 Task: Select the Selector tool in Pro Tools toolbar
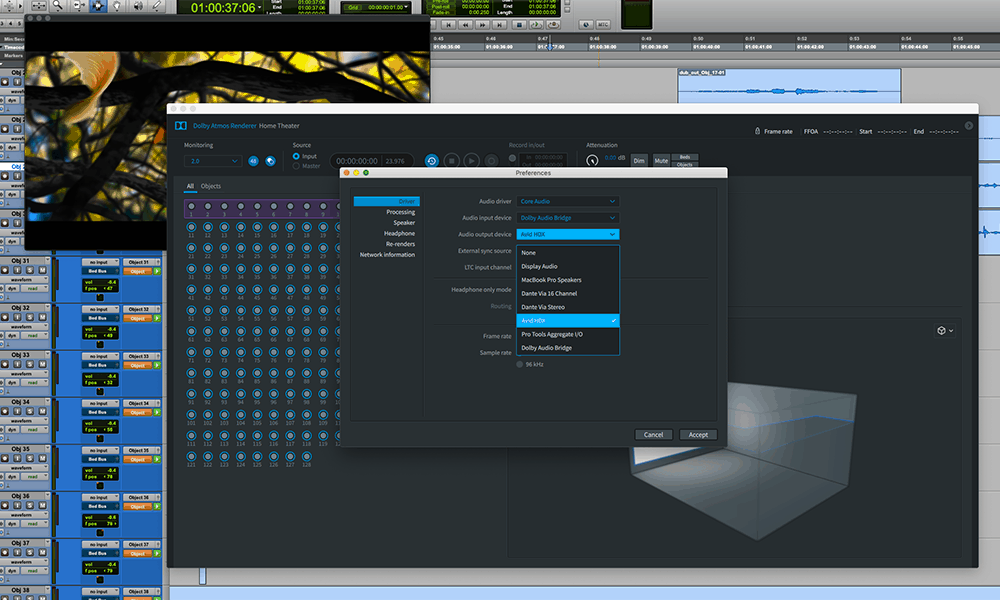click(x=98, y=6)
